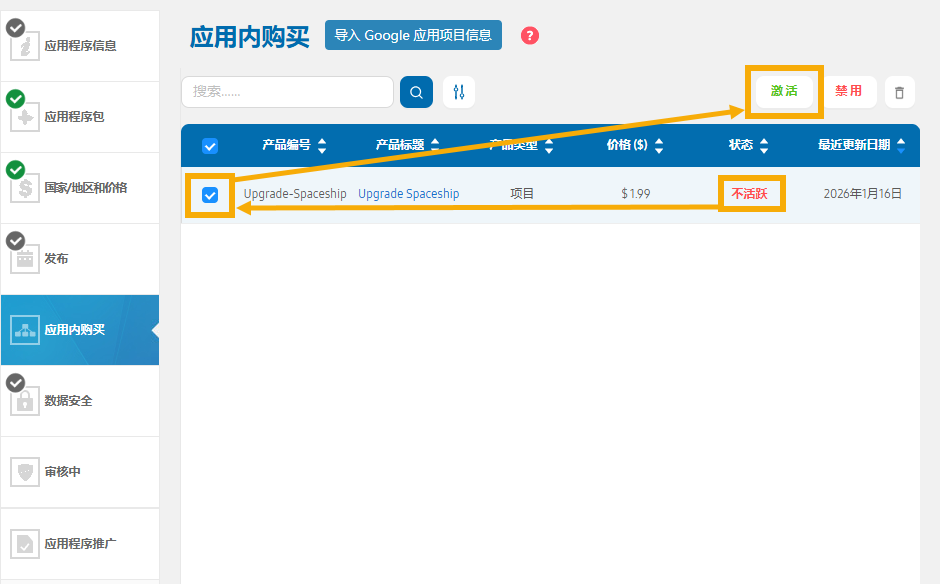940x584 pixels.
Task: Click the 应用程序信息 sidebar icon
Action: (x=25, y=45)
